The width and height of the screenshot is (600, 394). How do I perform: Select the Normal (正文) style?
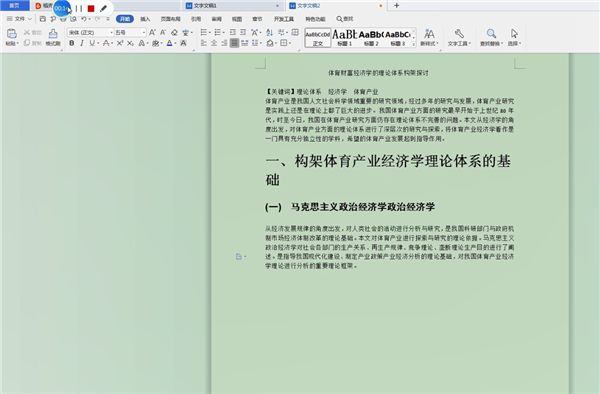[x=318, y=37]
